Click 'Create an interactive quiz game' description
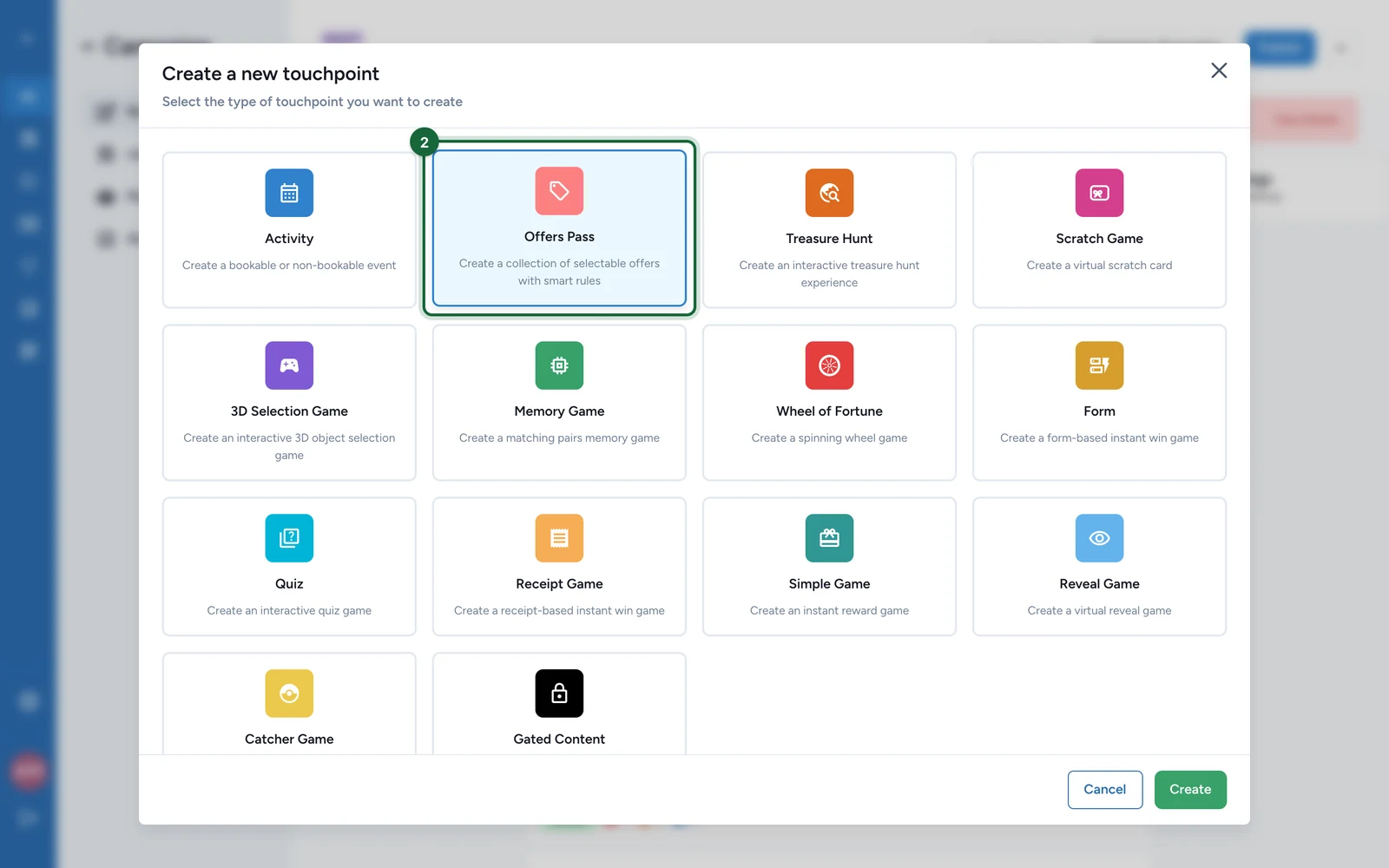The width and height of the screenshot is (1389, 868). (289, 611)
